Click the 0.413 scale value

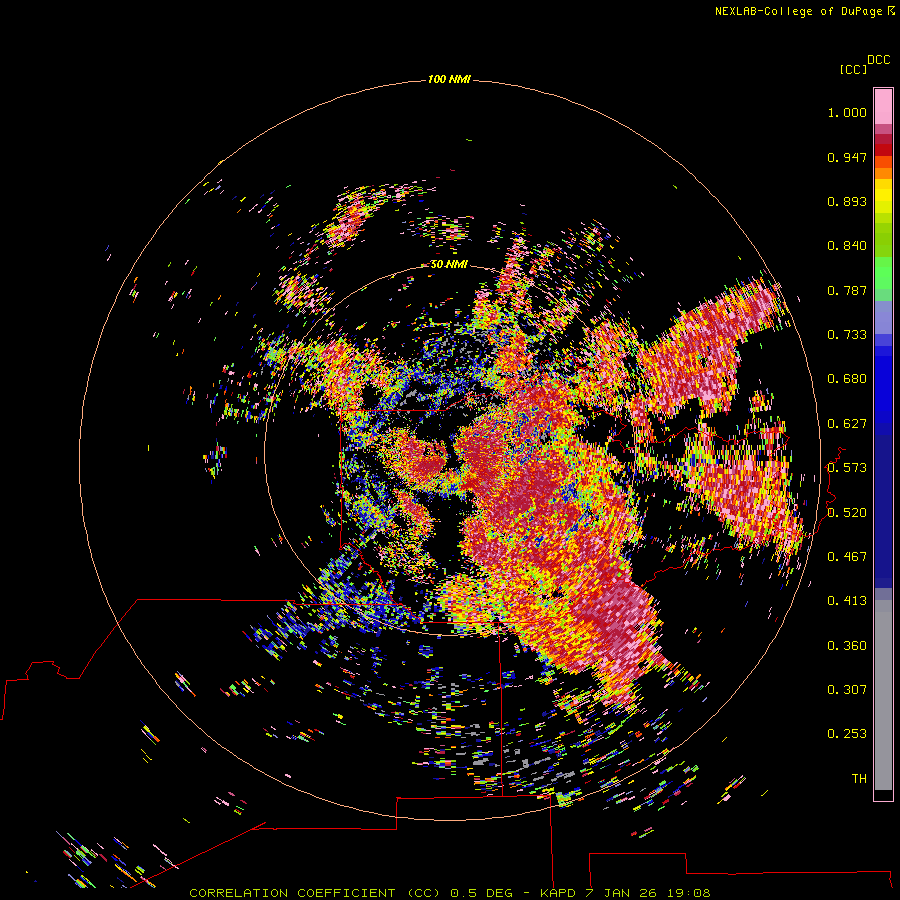click(847, 601)
